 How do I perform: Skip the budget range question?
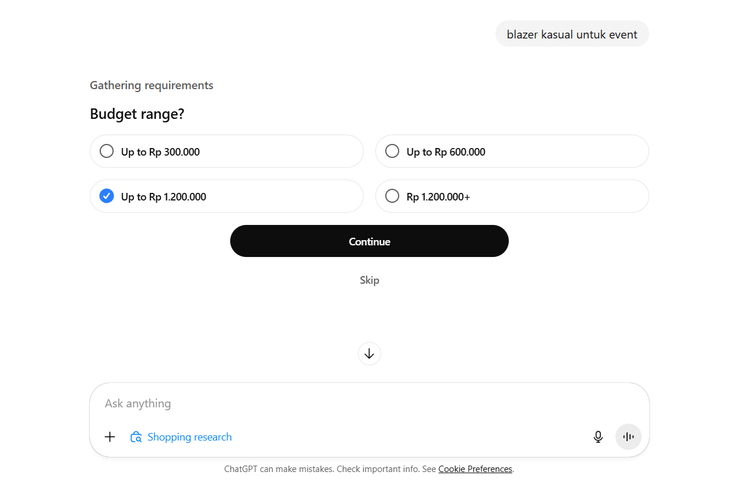point(369,280)
